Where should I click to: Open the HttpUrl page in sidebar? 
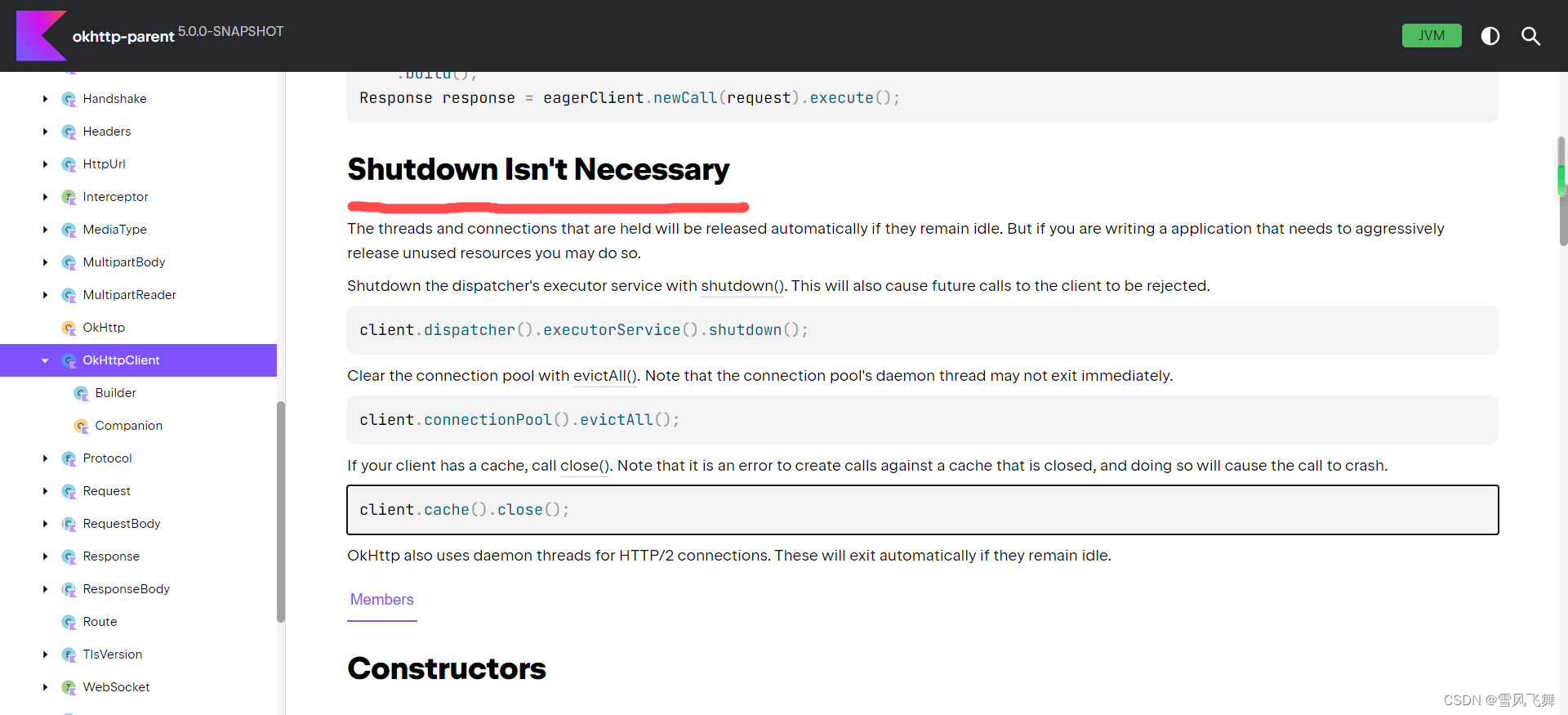(105, 164)
